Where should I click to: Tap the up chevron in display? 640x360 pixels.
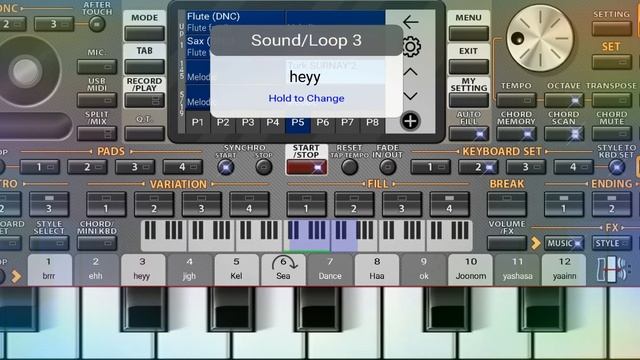coord(410,72)
